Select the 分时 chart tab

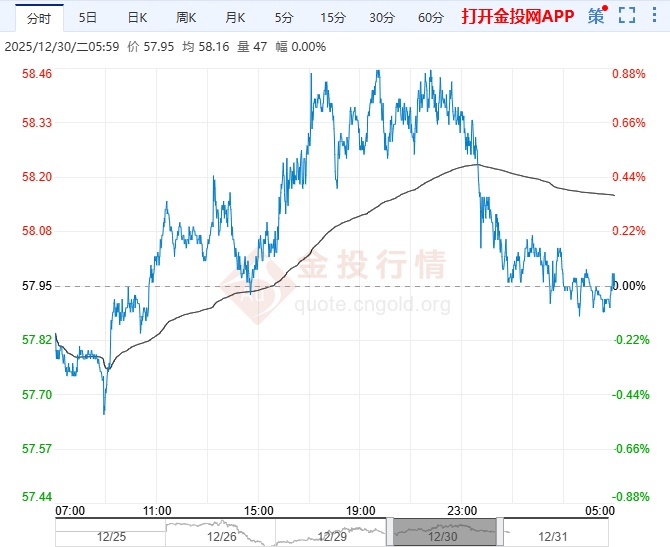[x=39, y=18]
